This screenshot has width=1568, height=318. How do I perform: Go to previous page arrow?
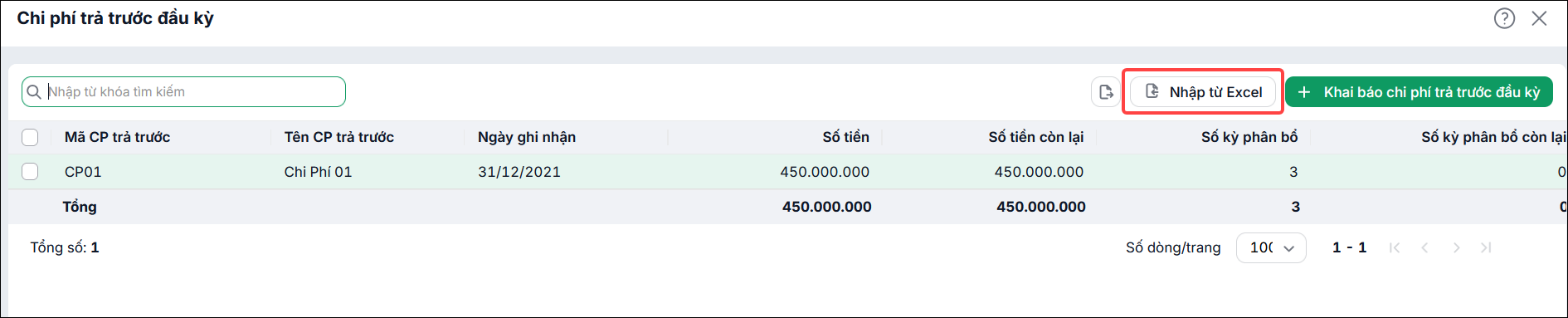(x=1425, y=247)
